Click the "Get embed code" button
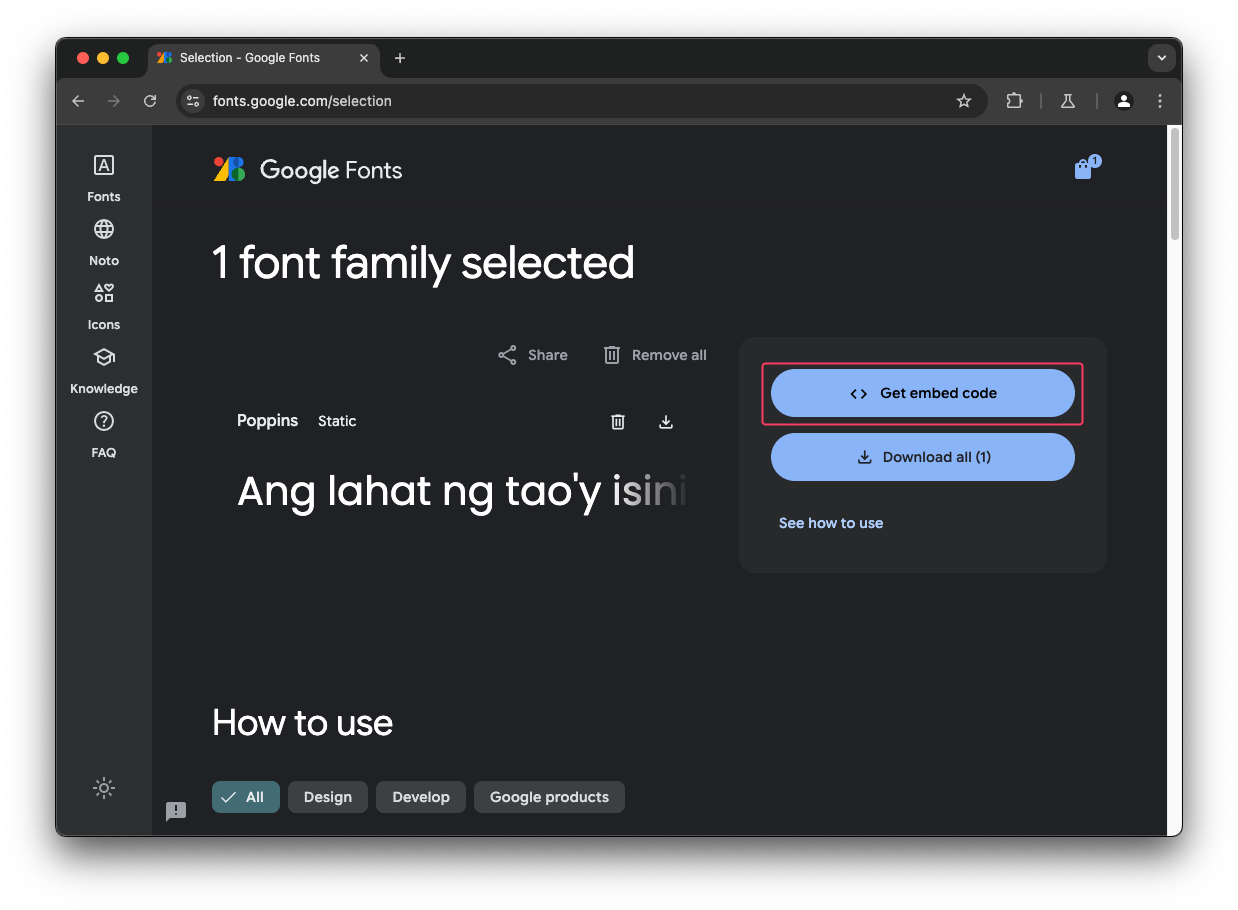This screenshot has height=910, width=1238. (922, 393)
